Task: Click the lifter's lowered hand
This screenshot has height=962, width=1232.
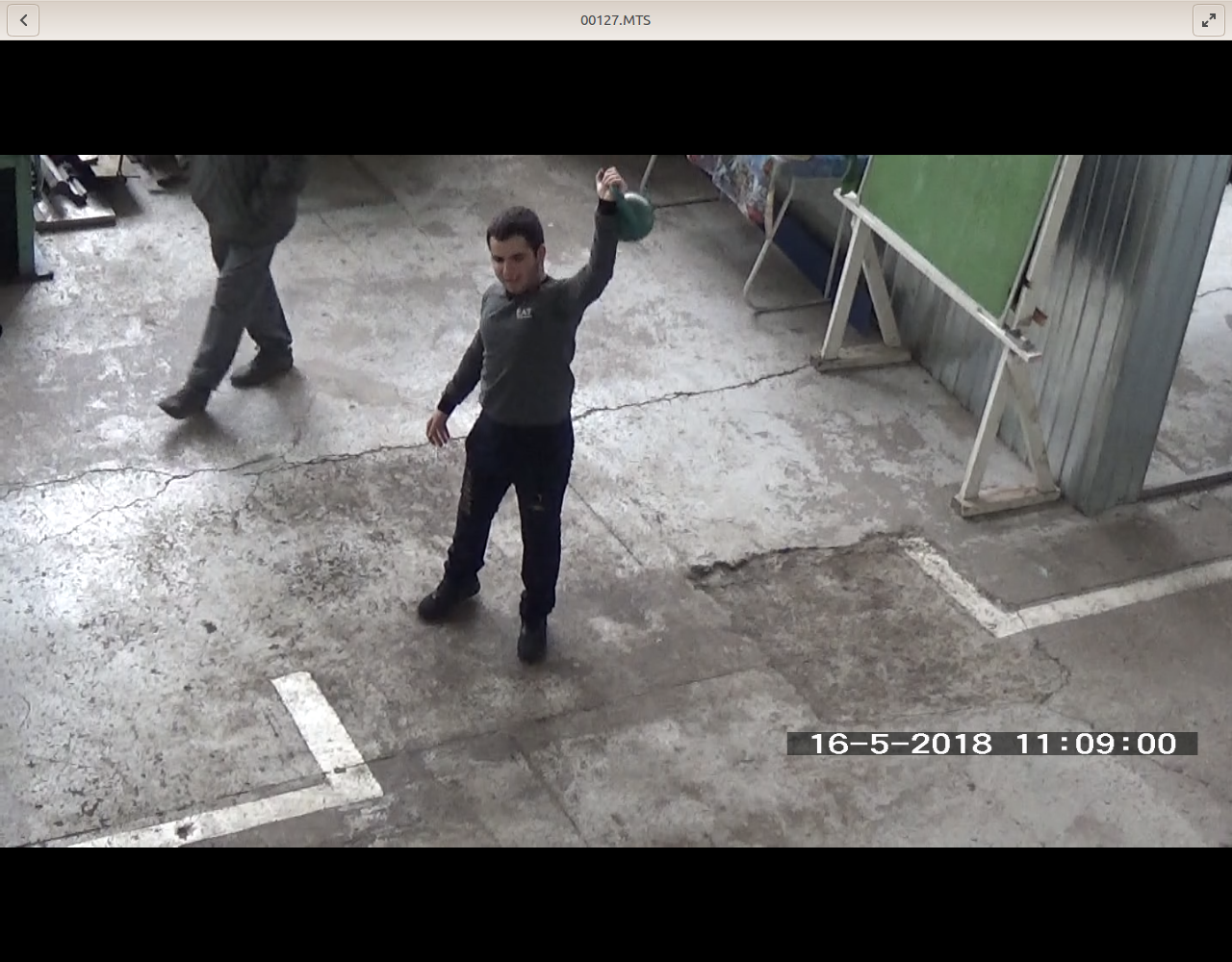Action: pyautogui.click(x=438, y=429)
